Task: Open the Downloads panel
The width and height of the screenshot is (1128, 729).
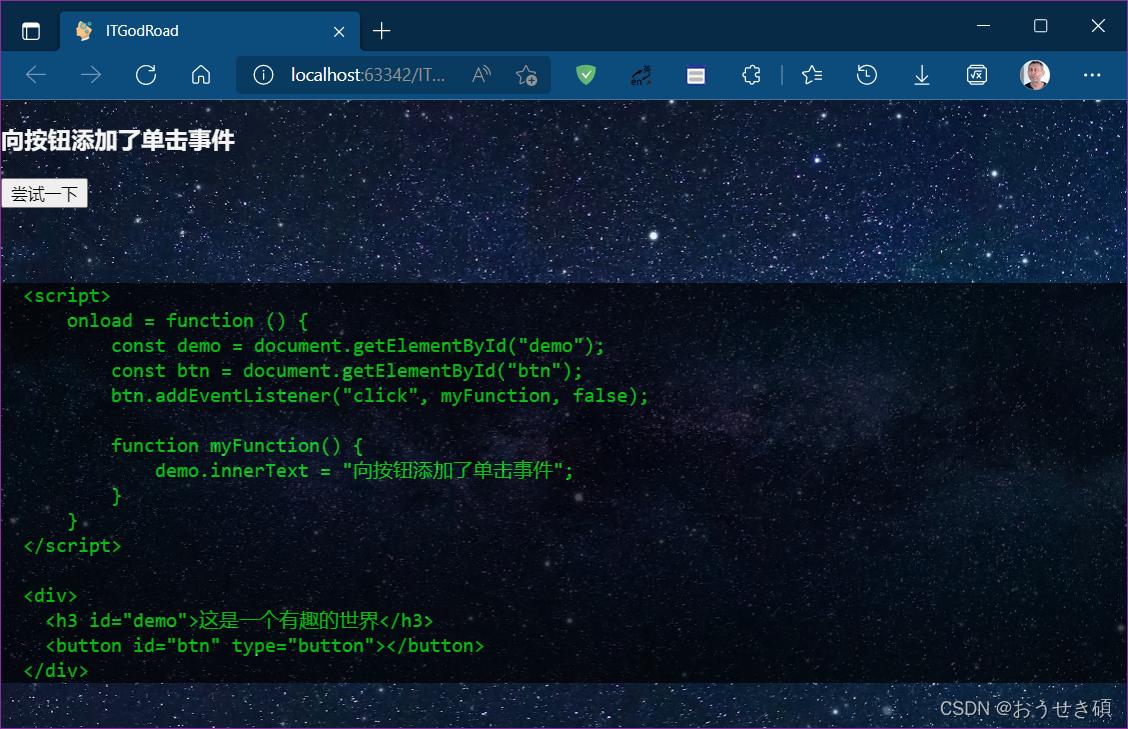Action: pyautogui.click(x=922, y=75)
